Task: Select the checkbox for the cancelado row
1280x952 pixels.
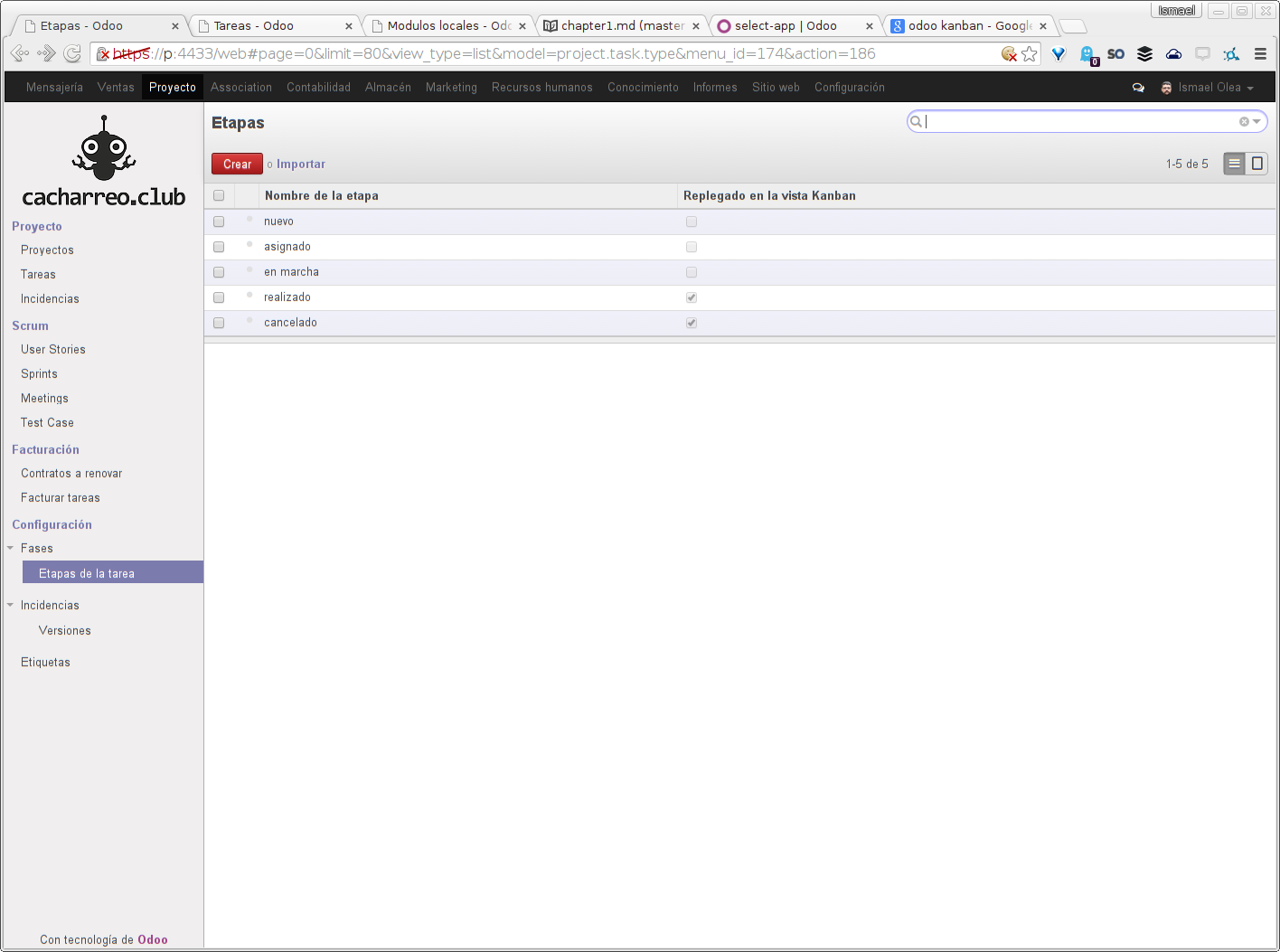Action: (x=219, y=323)
